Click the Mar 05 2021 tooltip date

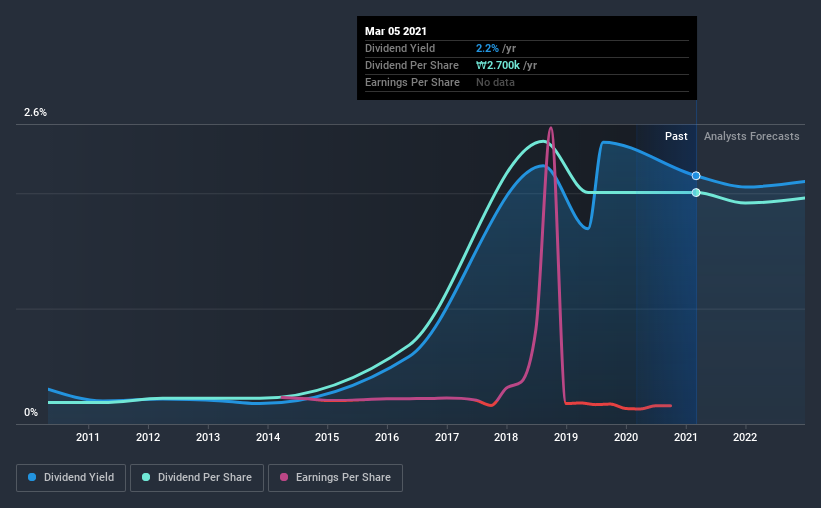click(x=396, y=31)
